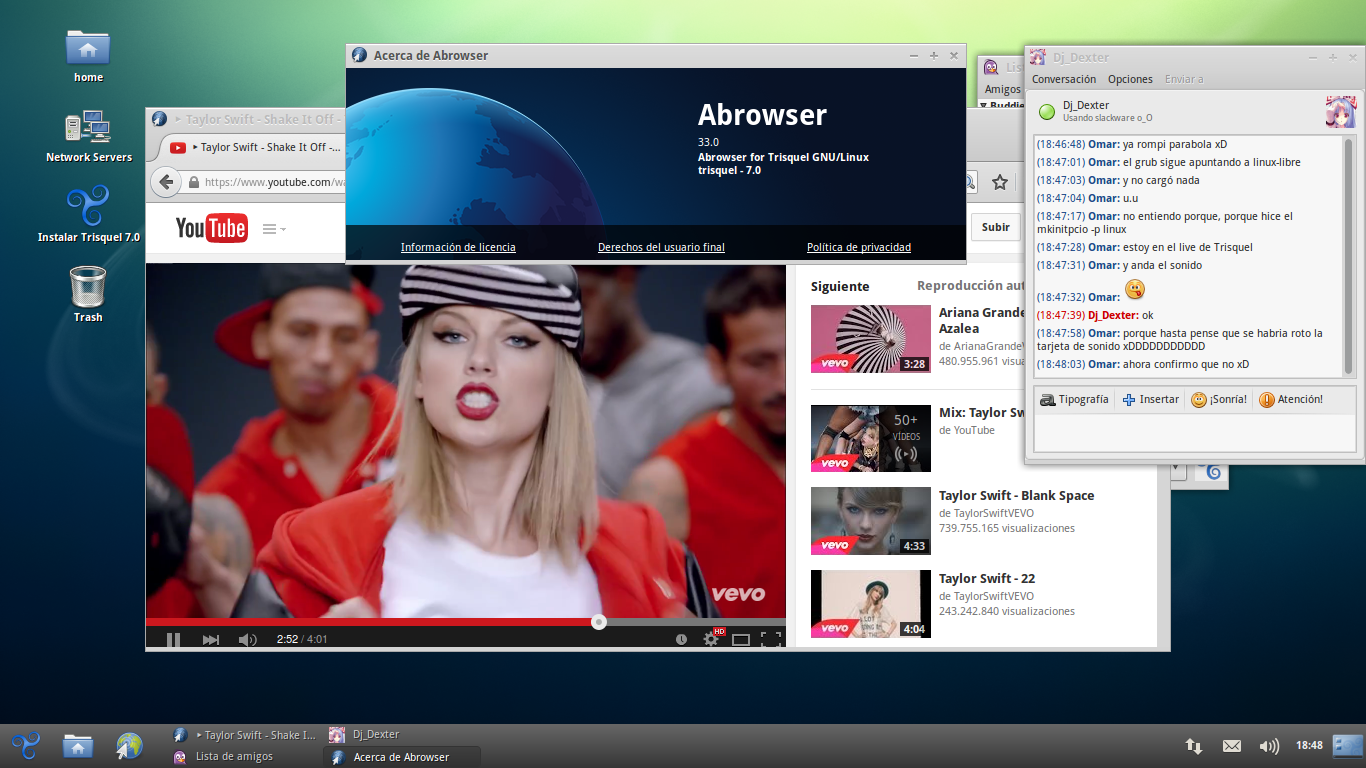The height and width of the screenshot is (768, 1366).
Task: Open the YouTube guide menu next to the logo
Action: point(274,229)
